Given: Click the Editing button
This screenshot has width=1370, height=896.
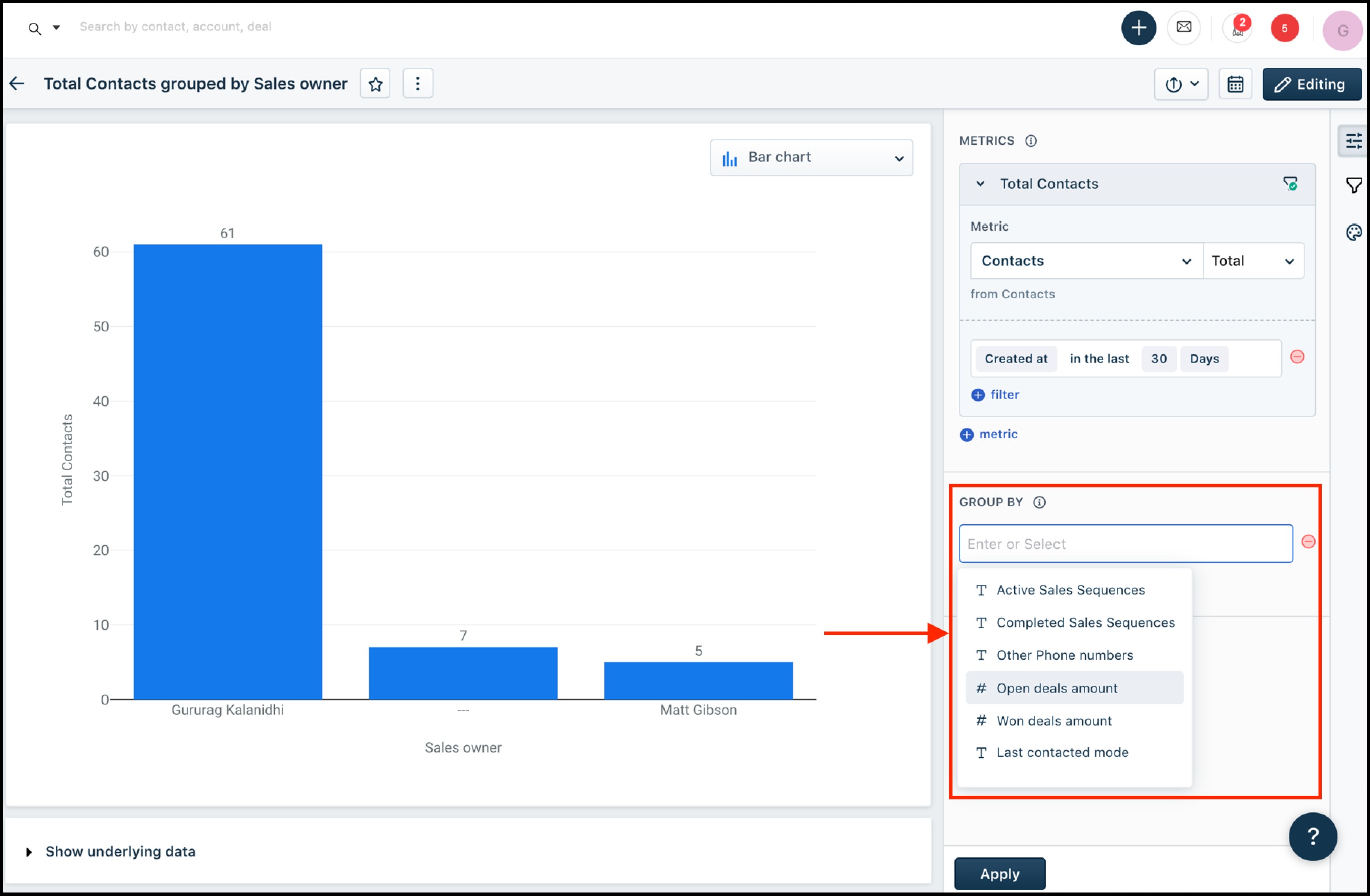Looking at the screenshot, I should pyautogui.click(x=1312, y=84).
